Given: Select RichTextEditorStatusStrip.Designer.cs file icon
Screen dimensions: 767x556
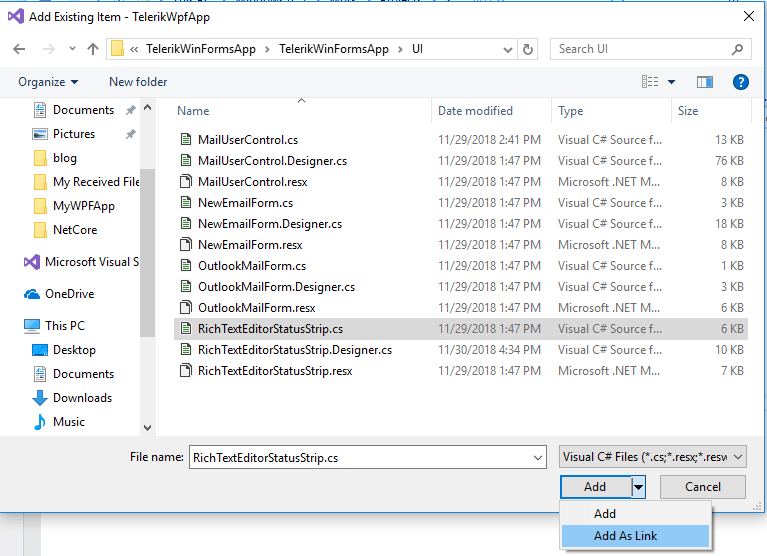Looking at the screenshot, I should pos(186,350).
